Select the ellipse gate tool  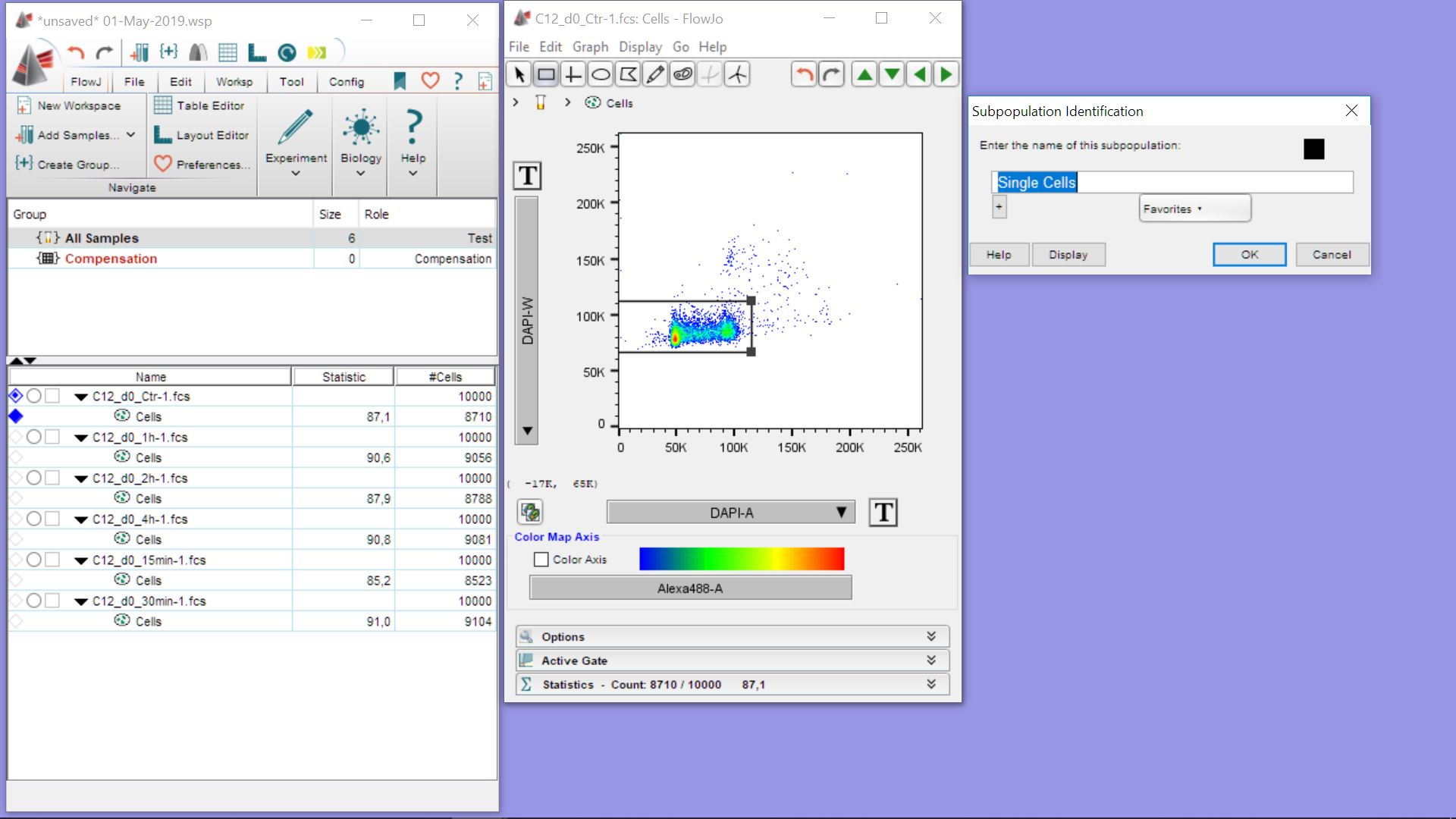(601, 74)
